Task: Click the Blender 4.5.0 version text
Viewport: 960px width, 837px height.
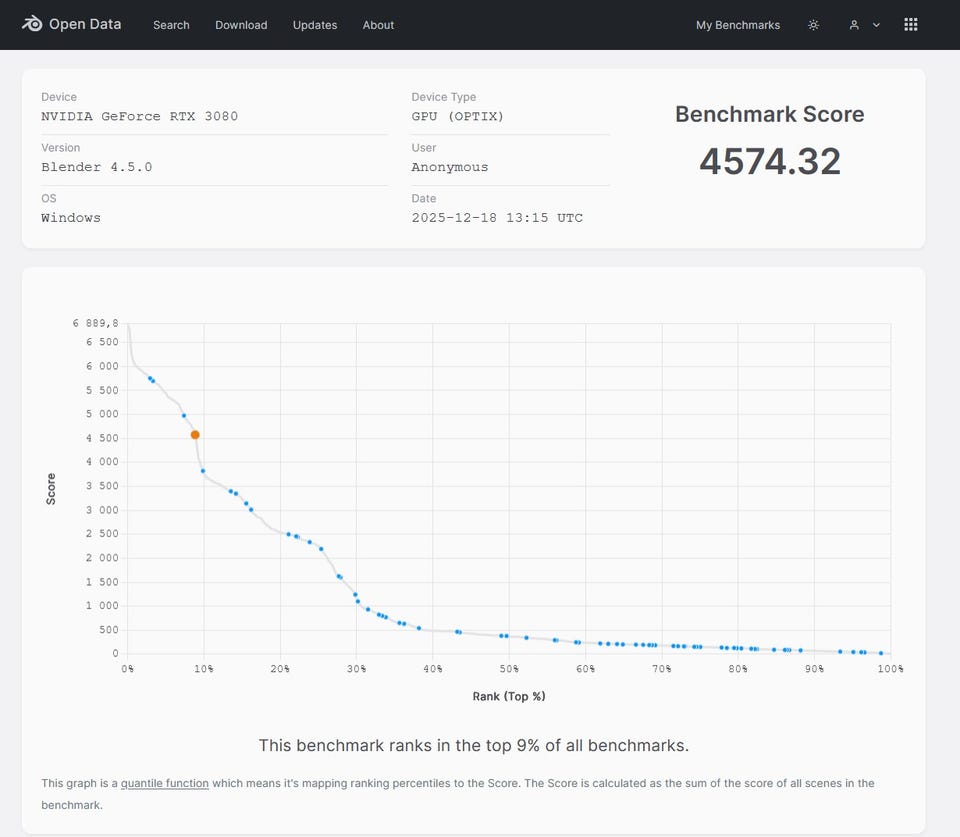Action: tap(96, 167)
